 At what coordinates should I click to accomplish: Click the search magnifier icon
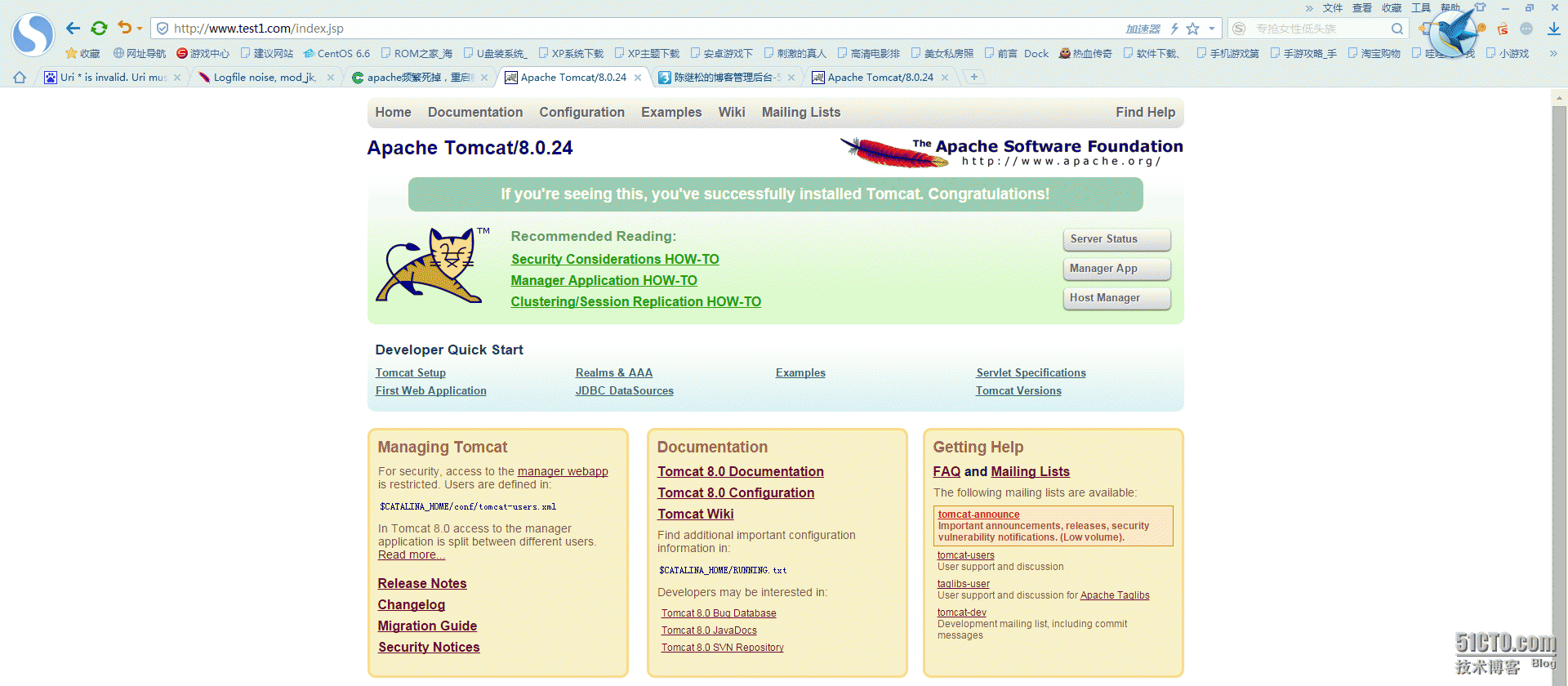[x=1397, y=29]
